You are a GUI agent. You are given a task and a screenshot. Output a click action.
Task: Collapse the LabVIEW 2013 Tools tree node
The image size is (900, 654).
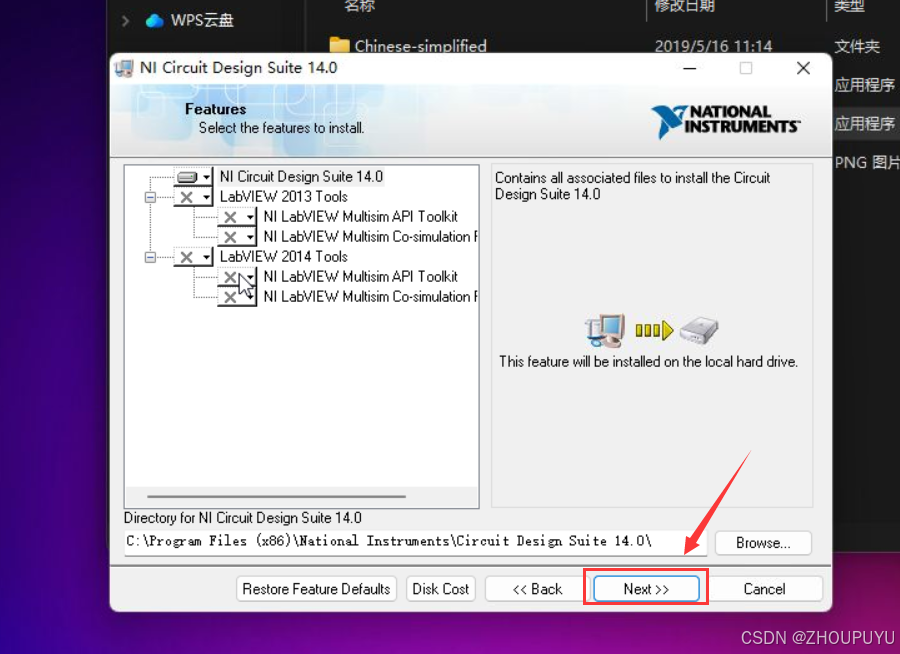point(150,197)
